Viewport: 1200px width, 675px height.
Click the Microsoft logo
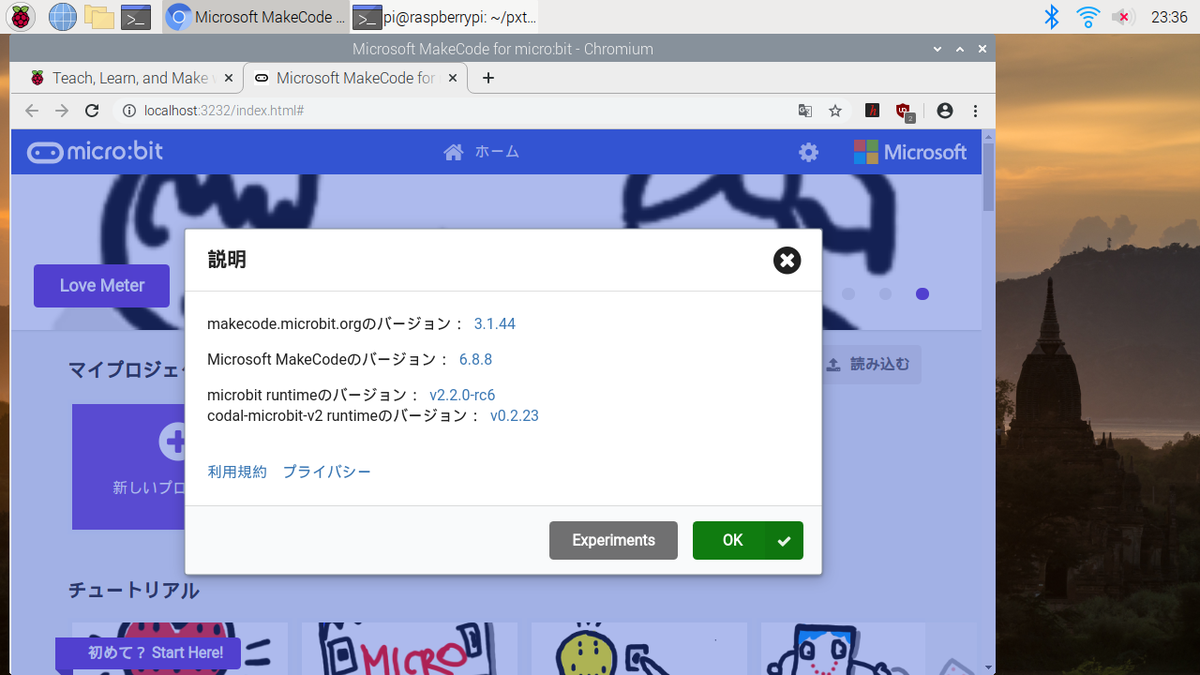point(910,152)
